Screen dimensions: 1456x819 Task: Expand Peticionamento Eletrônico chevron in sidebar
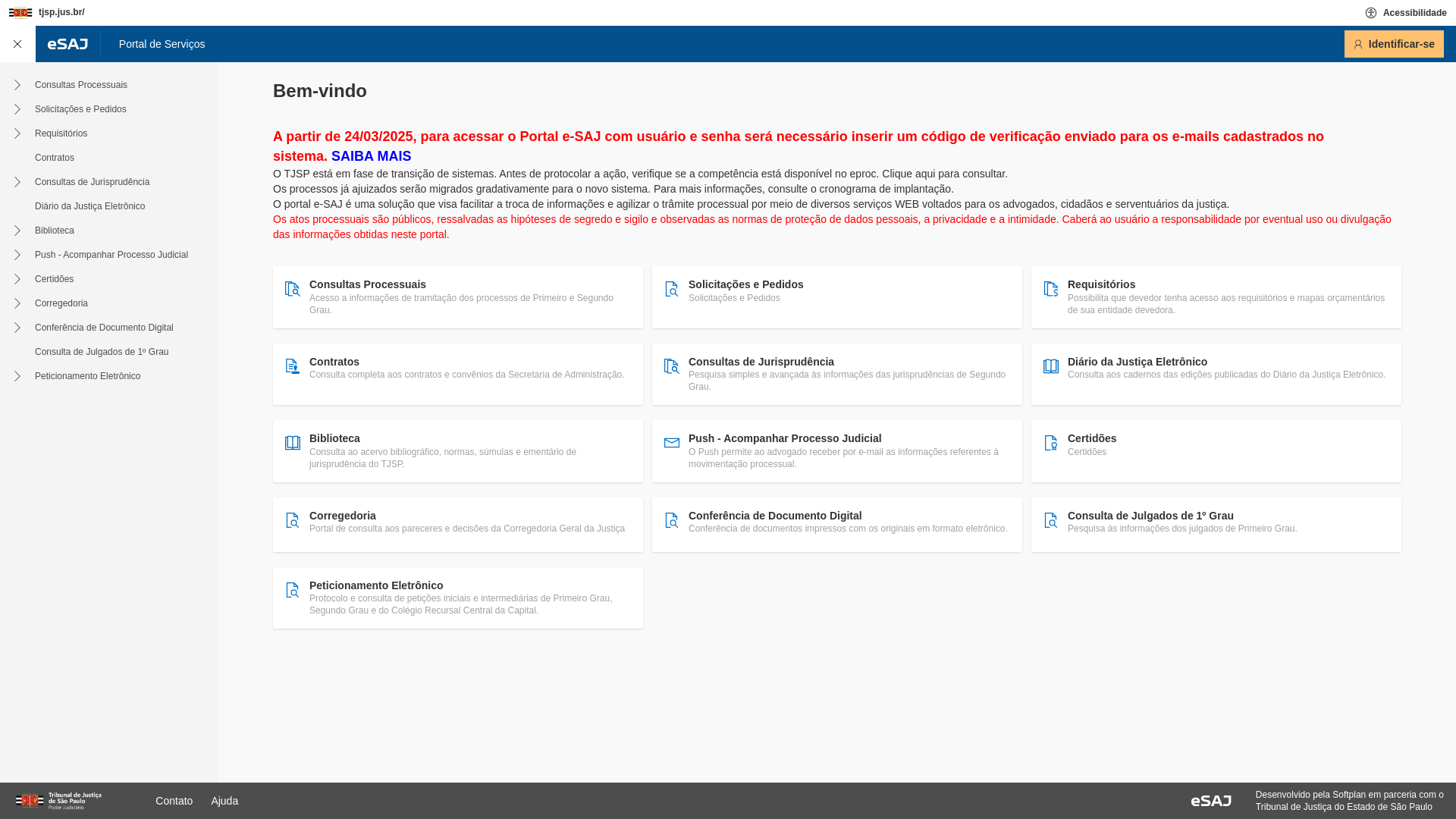[x=17, y=376]
